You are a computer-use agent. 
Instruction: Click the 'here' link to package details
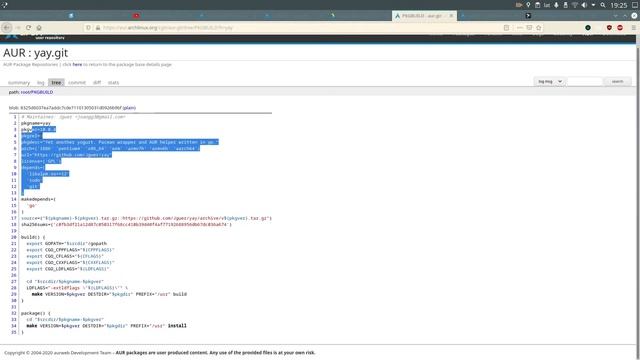coord(77,64)
